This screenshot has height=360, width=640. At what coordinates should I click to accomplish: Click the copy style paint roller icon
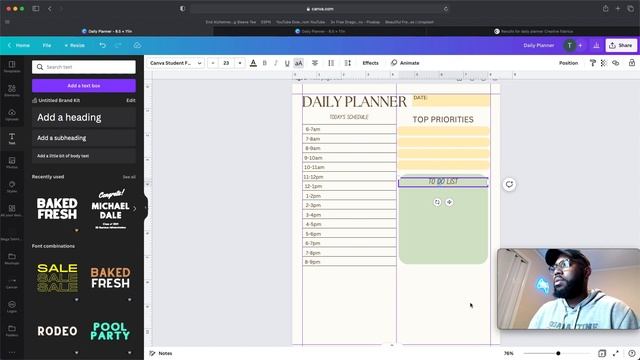[593, 63]
